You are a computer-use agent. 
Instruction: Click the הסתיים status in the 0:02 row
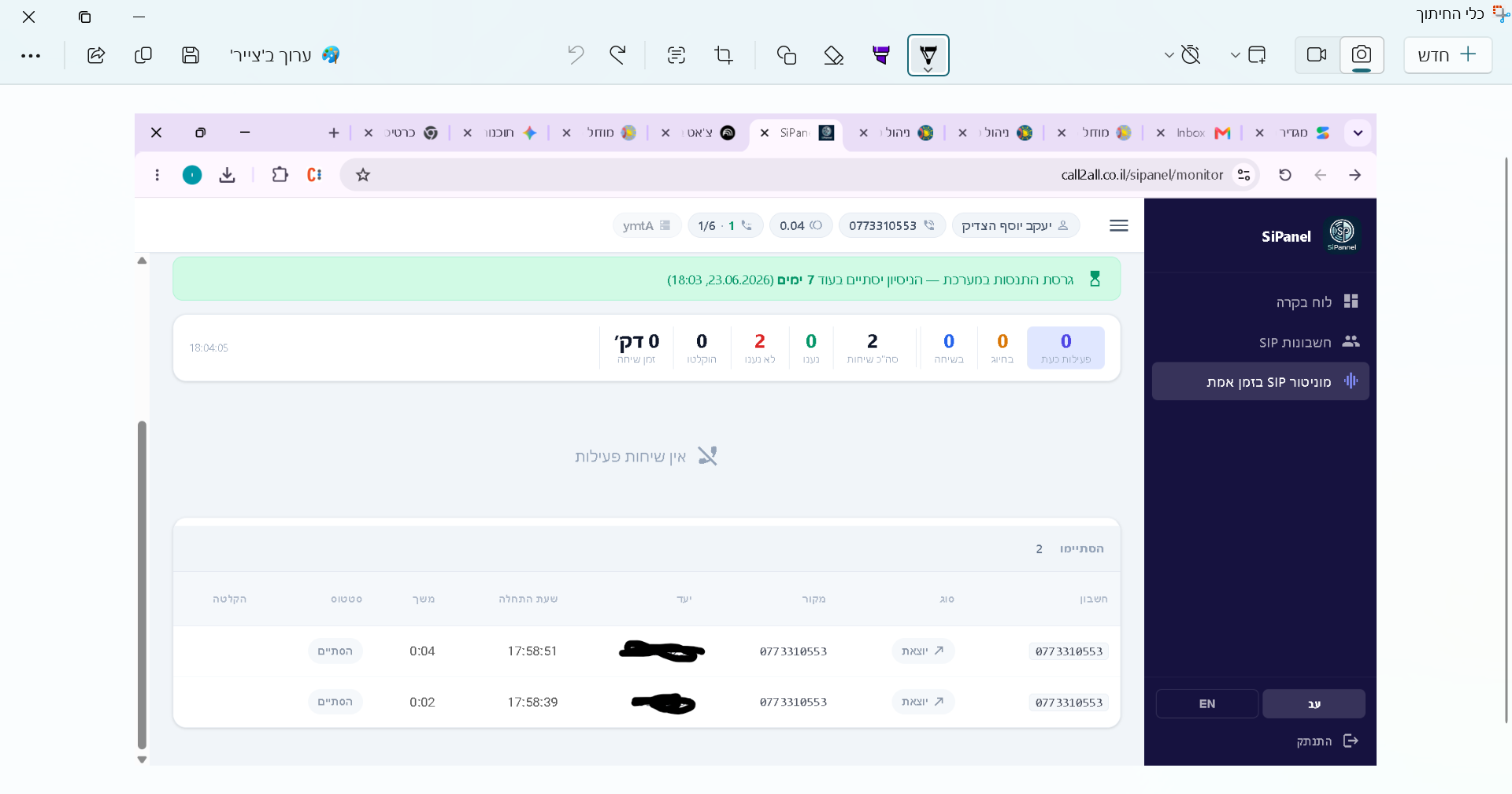click(x=335, y=702)
